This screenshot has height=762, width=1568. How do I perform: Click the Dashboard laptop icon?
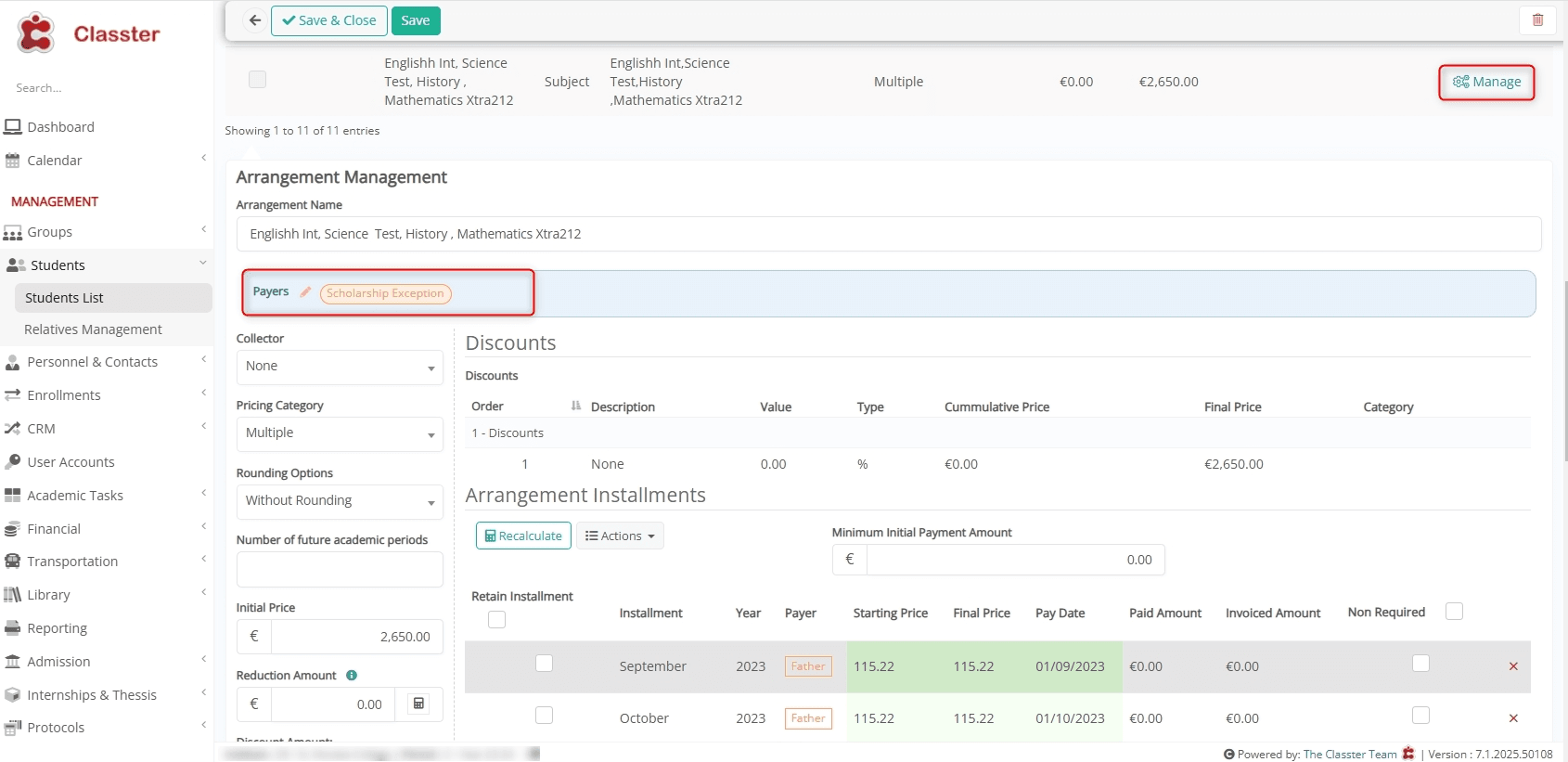[x=13, y=127]
